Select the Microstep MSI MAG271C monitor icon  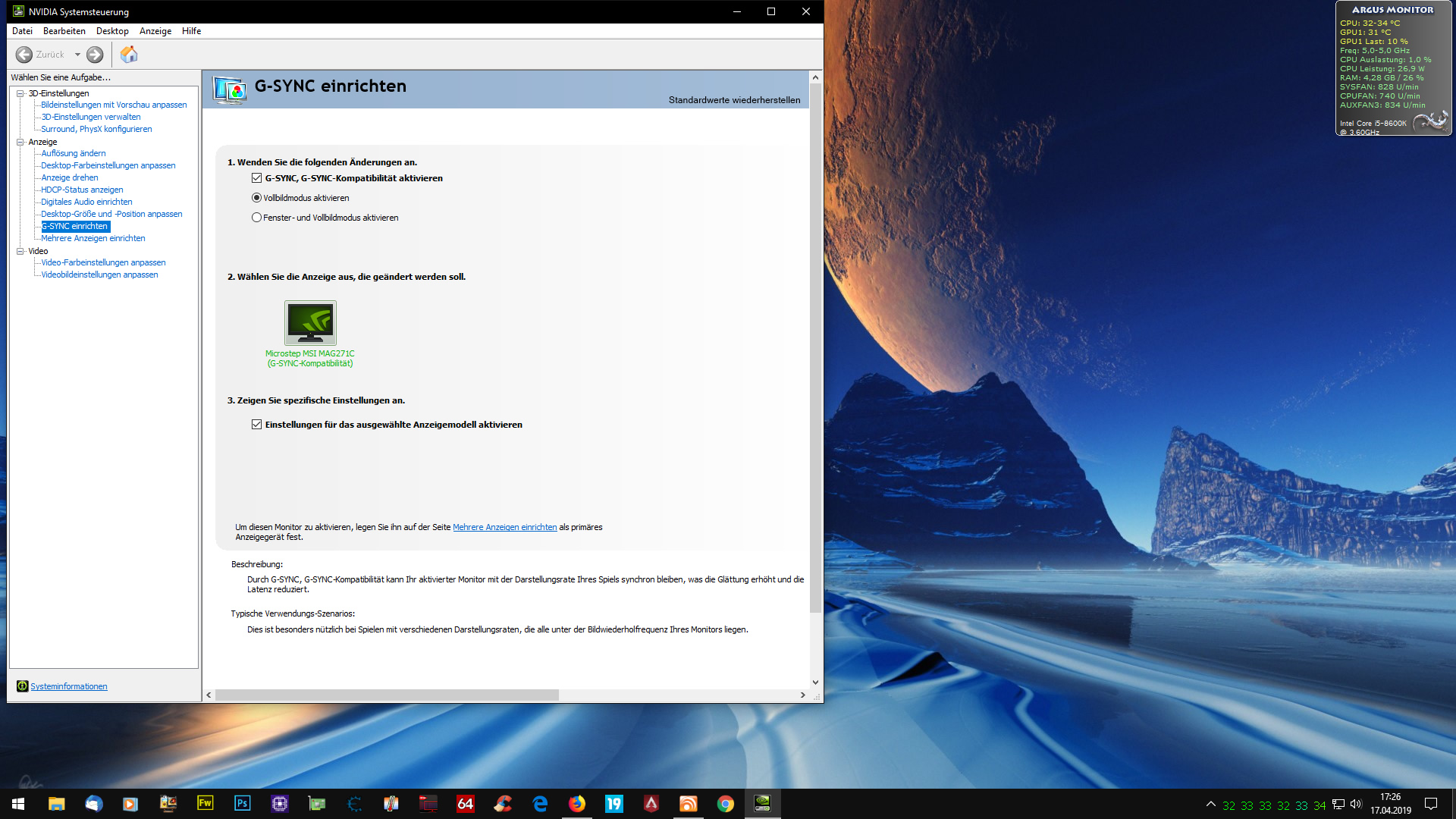[310, 322]
